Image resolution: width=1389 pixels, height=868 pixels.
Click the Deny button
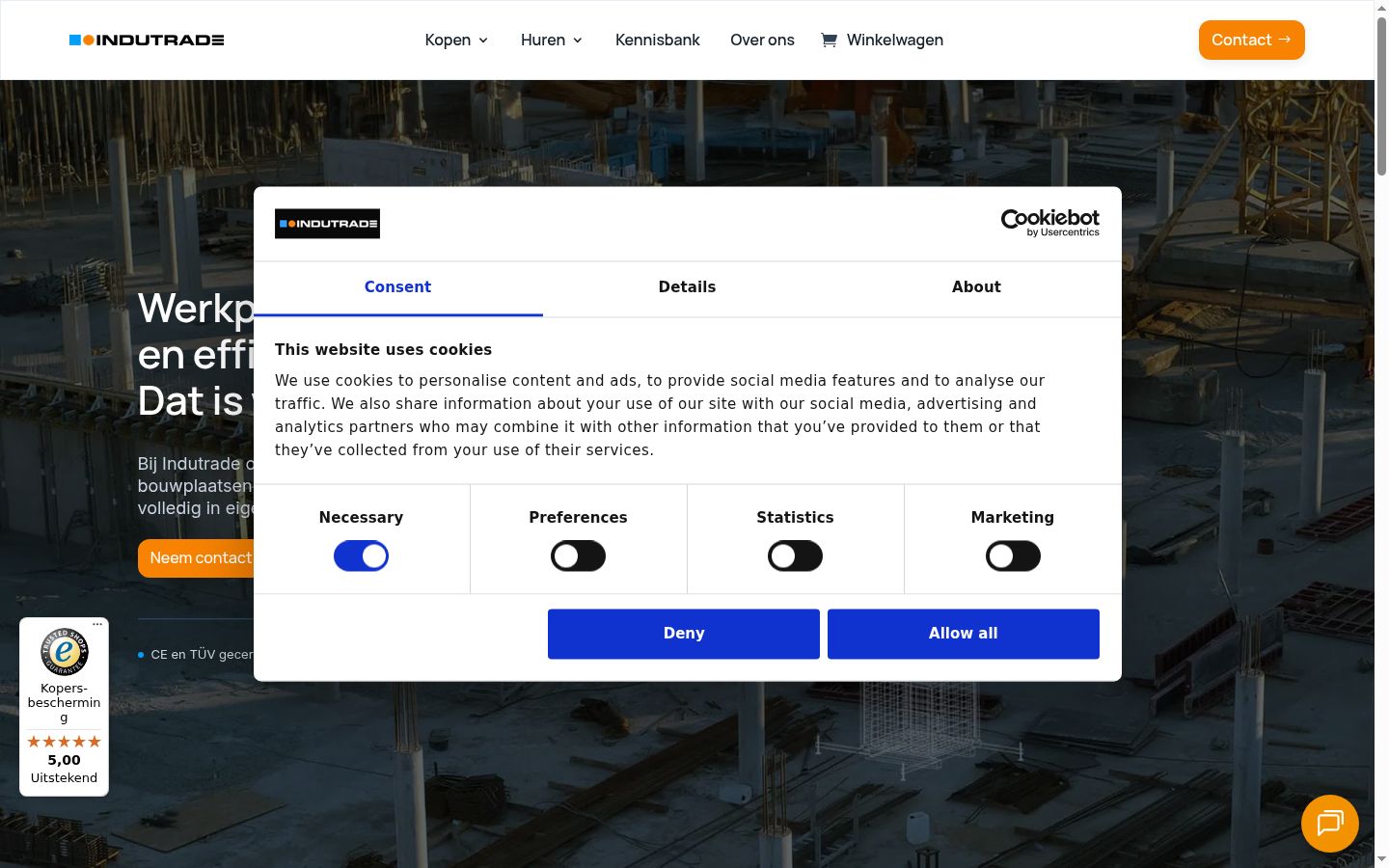(x=684, y=634)
